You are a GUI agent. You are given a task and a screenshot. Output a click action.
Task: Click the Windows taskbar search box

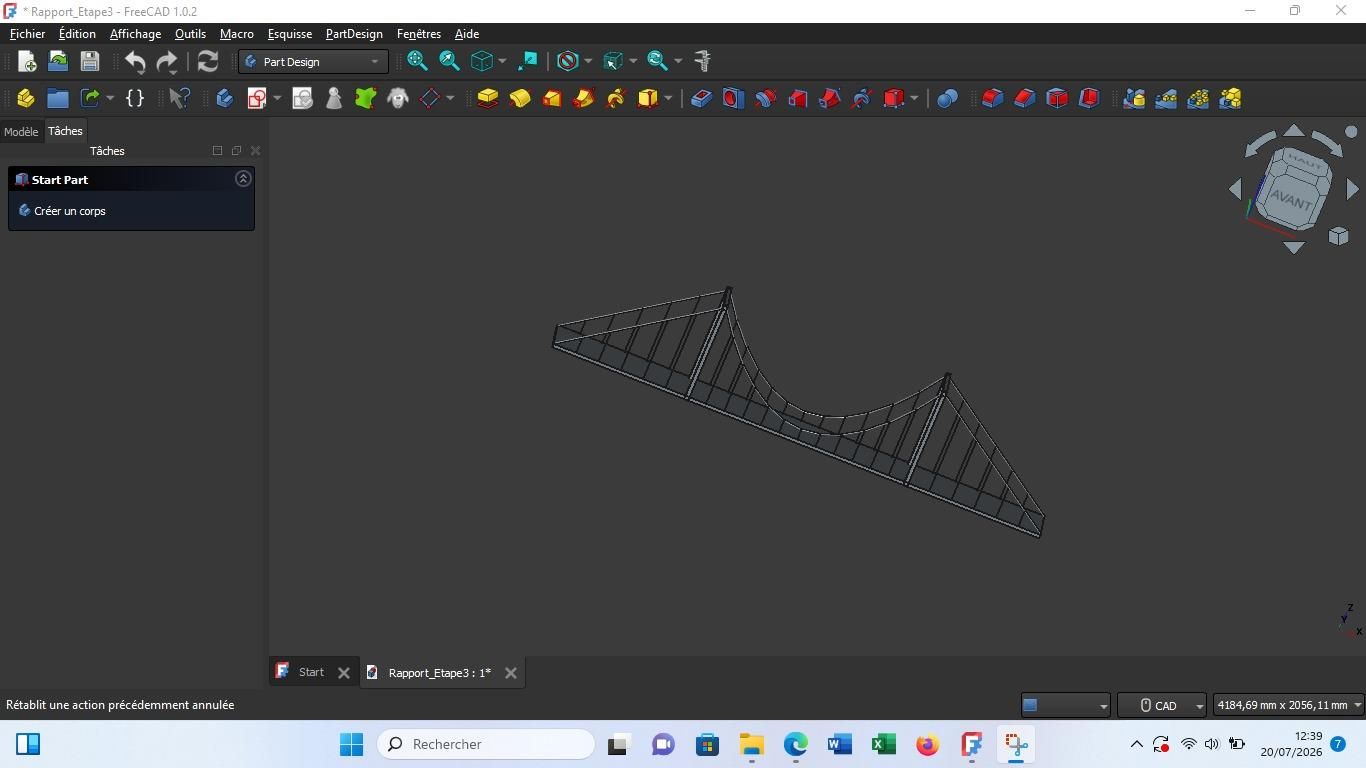[x=486, y=744]
